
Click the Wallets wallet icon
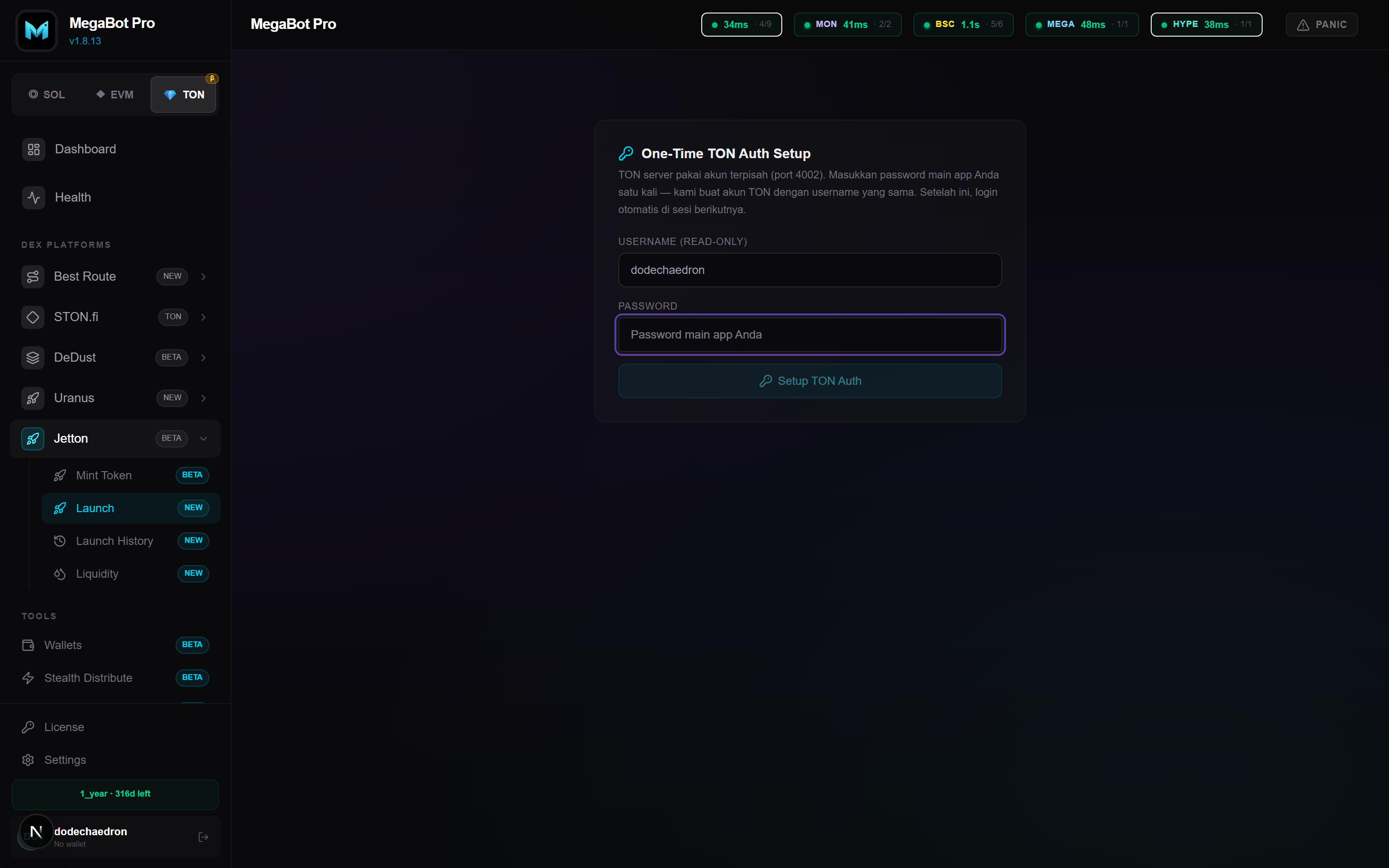tap(28, 645)
